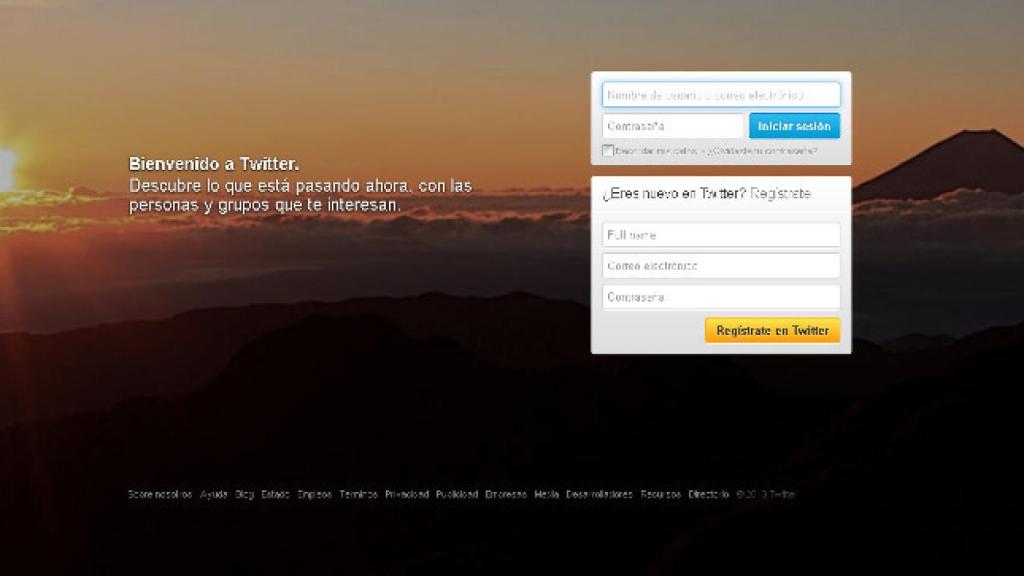Enable the Recordar mis datos checkbox
The height and width of the screenshot is (576, 1024).
(606, 147)
